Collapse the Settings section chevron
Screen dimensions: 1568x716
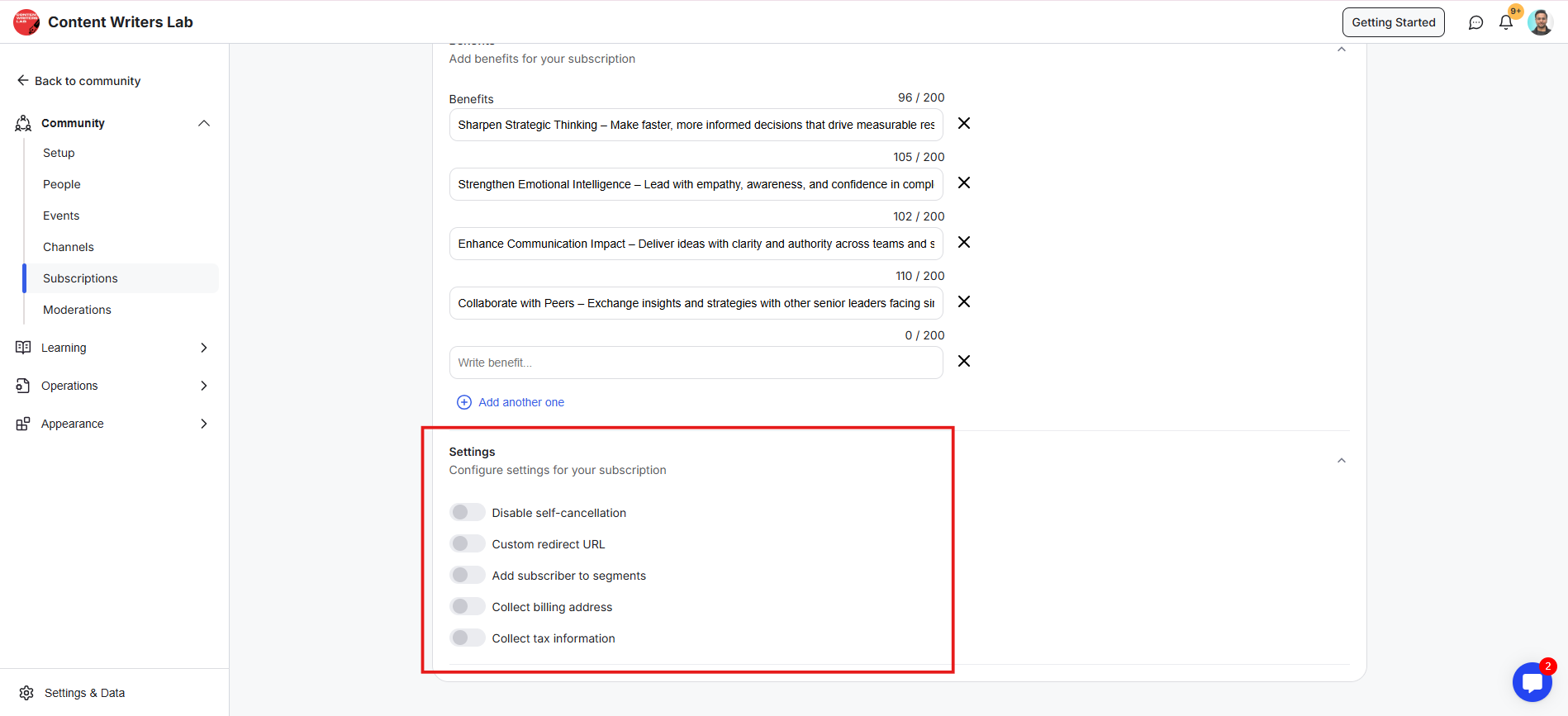pos(1341,461)
